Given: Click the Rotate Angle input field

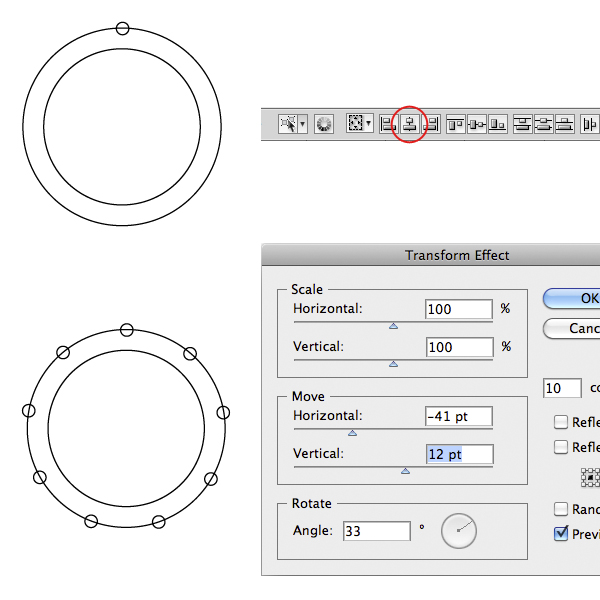Looking at the screenshot, I should pos(376,531).
